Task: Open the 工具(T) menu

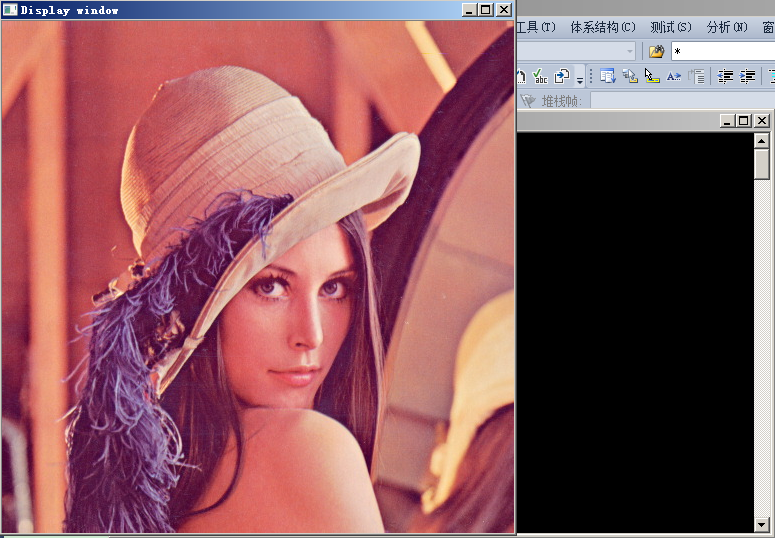Action: click(x=536, y=27)
